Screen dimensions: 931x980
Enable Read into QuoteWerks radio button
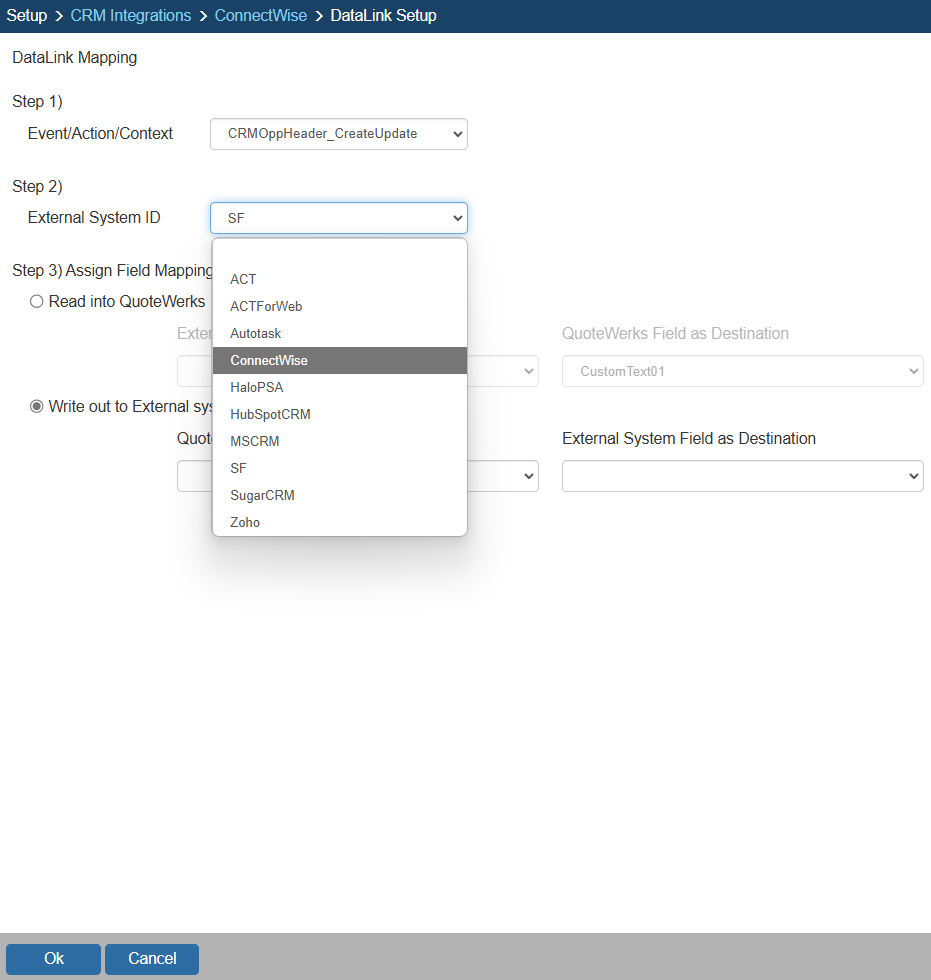[37, 301]
